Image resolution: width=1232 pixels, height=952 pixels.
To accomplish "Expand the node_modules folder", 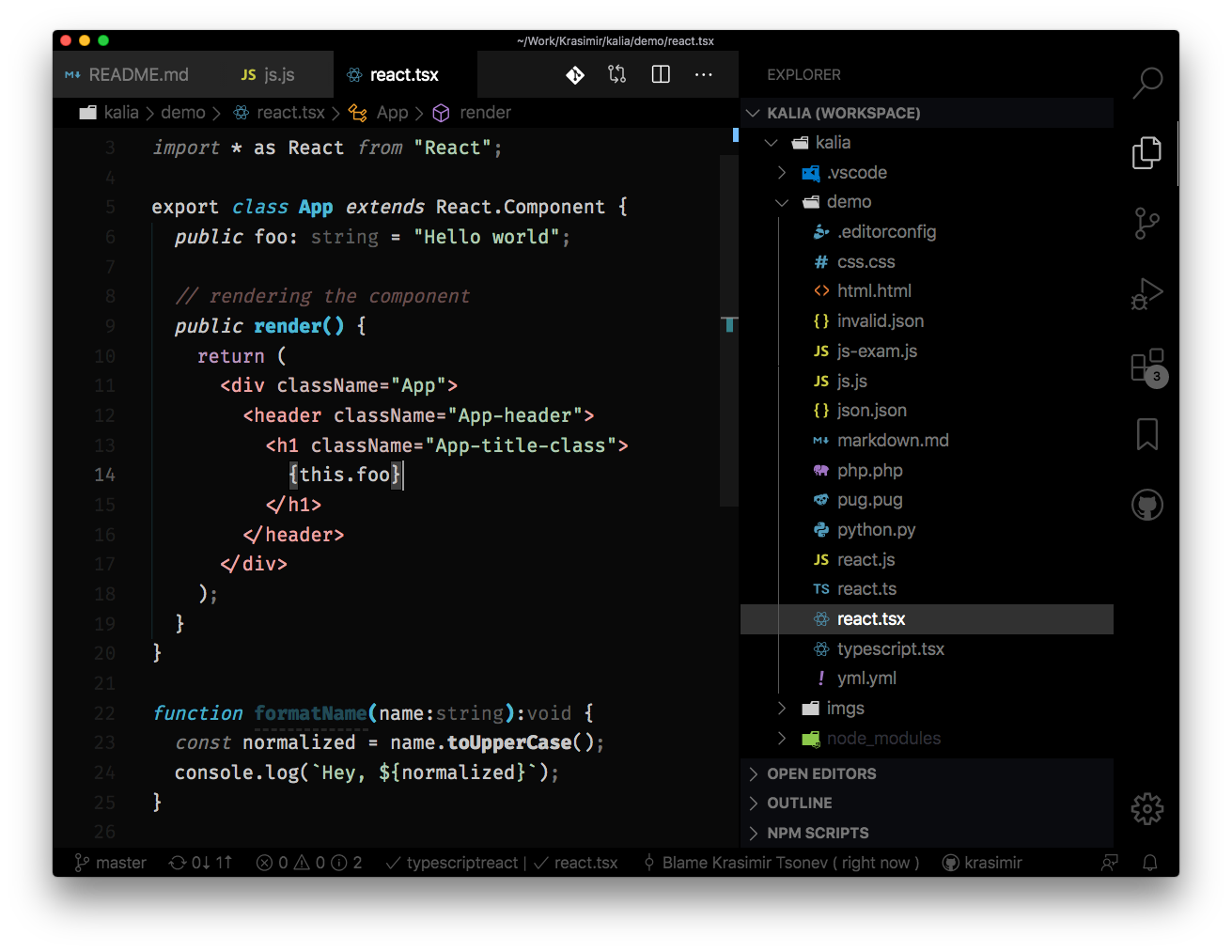I will click(x=927, y=739).
